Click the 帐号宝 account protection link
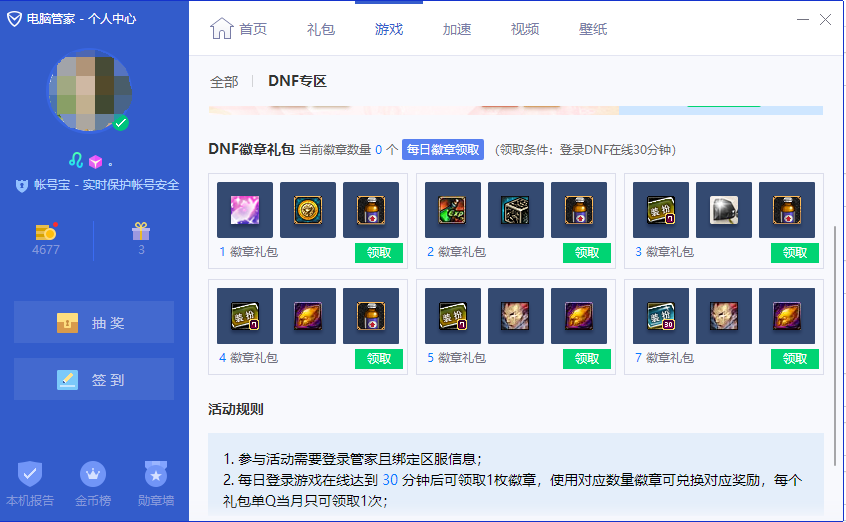 pyautogui.click(x=97, y=185)
